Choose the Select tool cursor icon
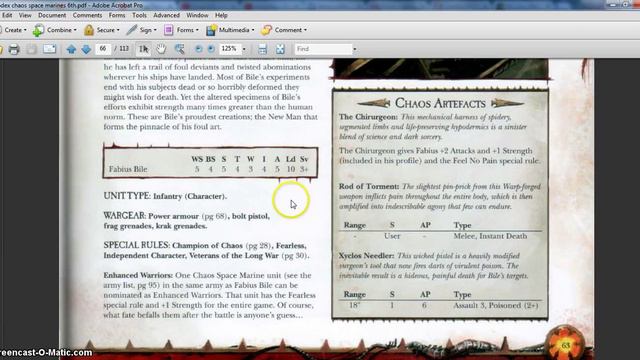Viewport: 640px width, 360px height. [144, 49]
